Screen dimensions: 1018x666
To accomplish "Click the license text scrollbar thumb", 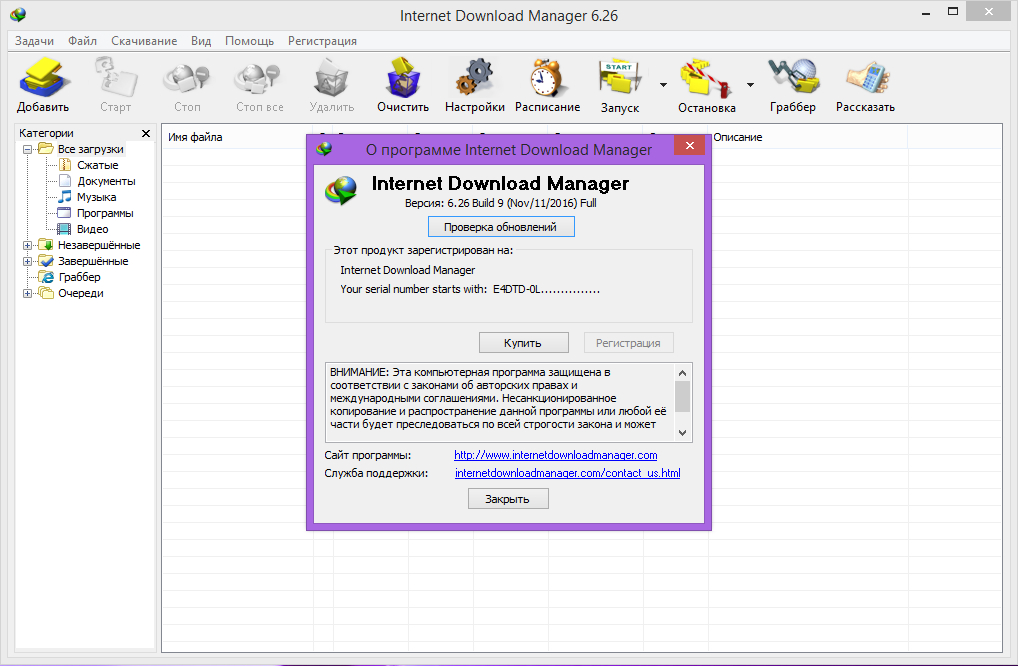I will 682,397.
